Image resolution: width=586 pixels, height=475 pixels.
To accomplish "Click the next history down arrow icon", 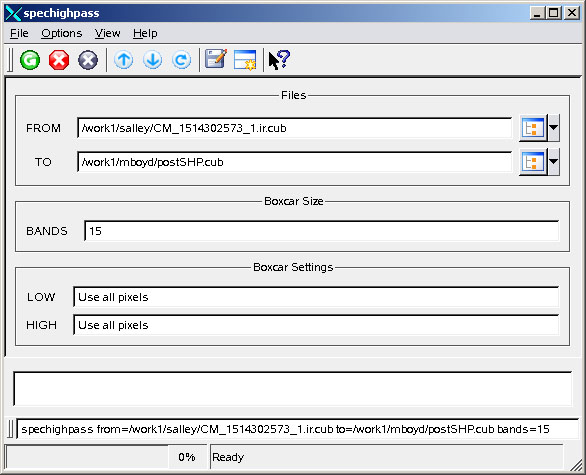I will [x=152, y=60].
